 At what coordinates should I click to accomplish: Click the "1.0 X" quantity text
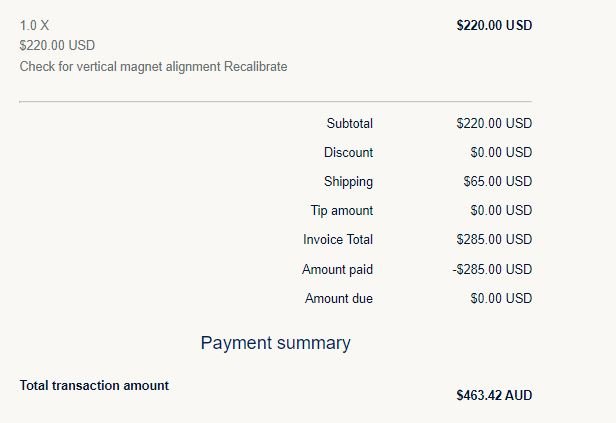[x=34, y=24]
